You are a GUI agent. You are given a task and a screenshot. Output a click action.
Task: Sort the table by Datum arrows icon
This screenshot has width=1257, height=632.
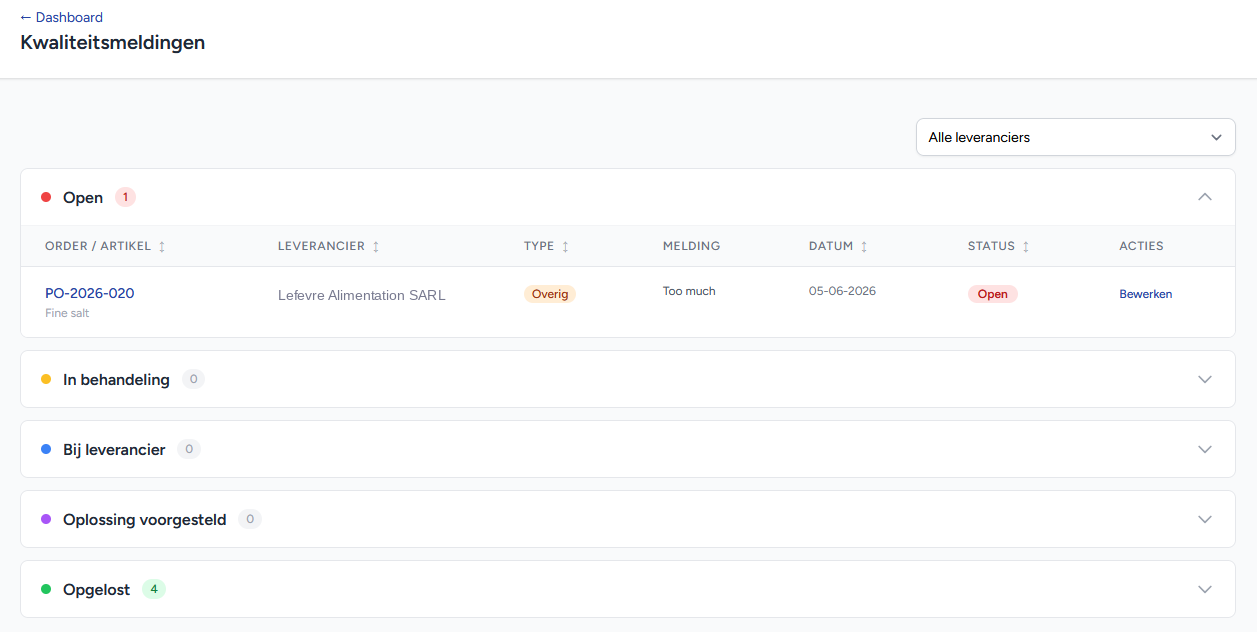[864, 247]
